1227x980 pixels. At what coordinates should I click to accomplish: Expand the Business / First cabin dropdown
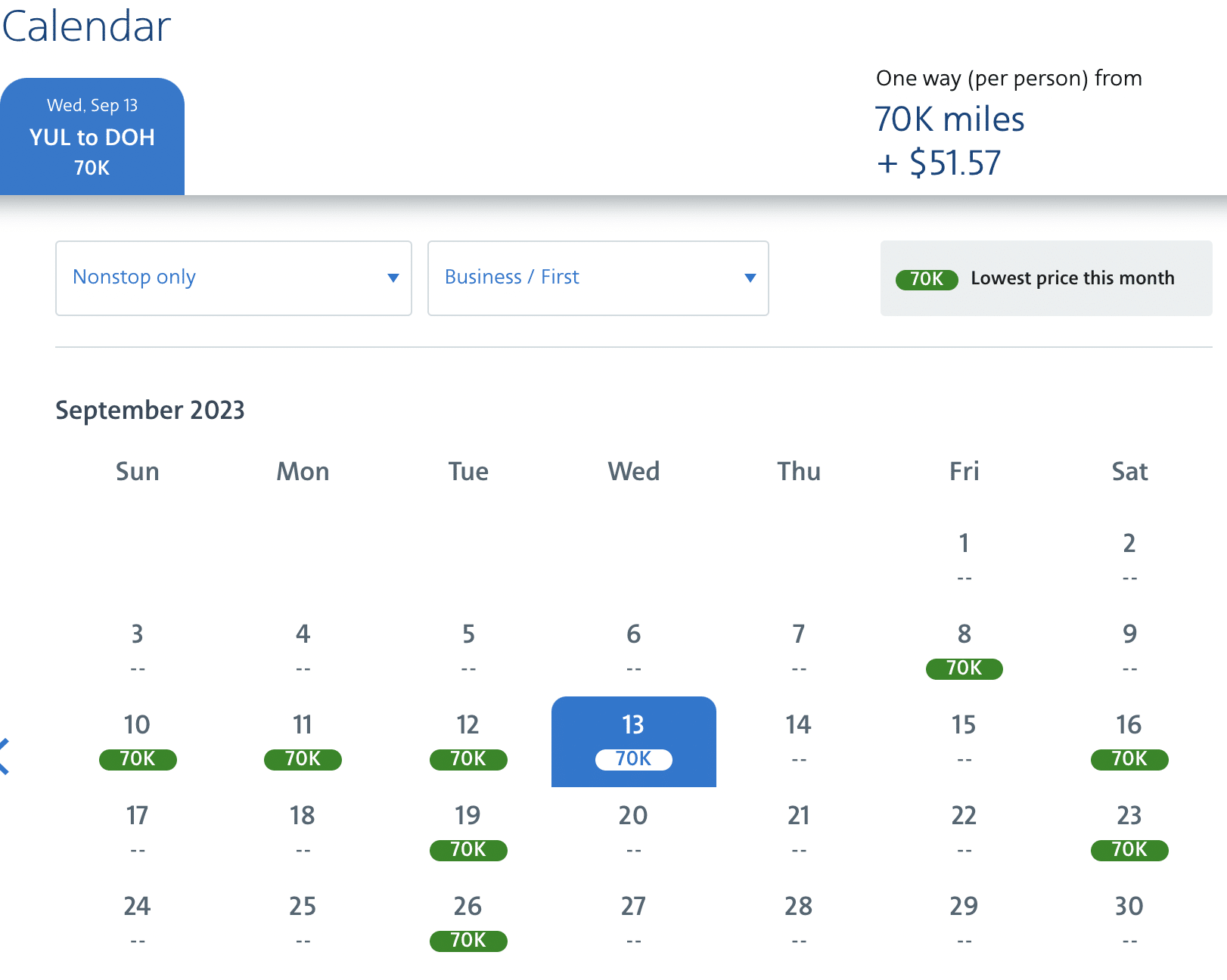point(598,278)
